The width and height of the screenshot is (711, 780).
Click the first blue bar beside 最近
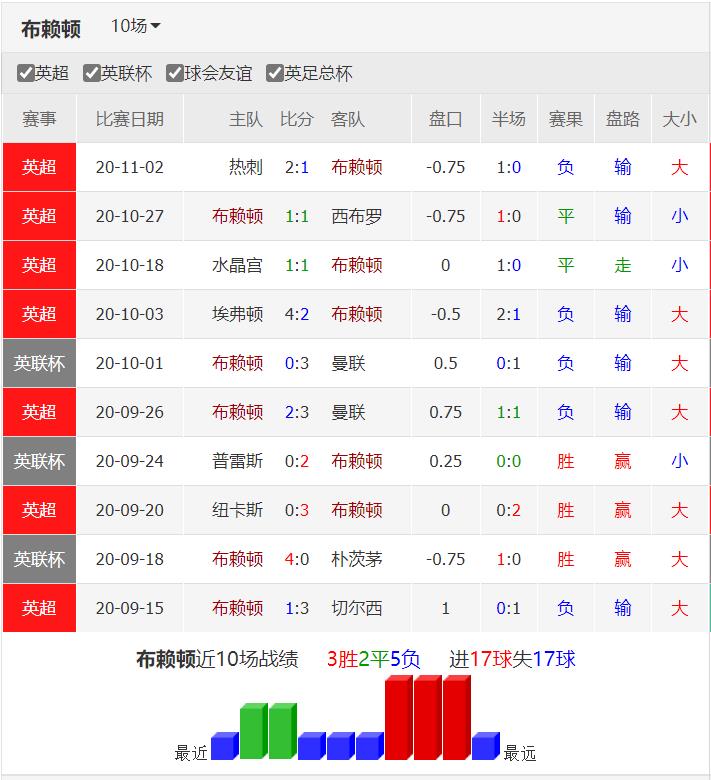(x=224, y=746)
